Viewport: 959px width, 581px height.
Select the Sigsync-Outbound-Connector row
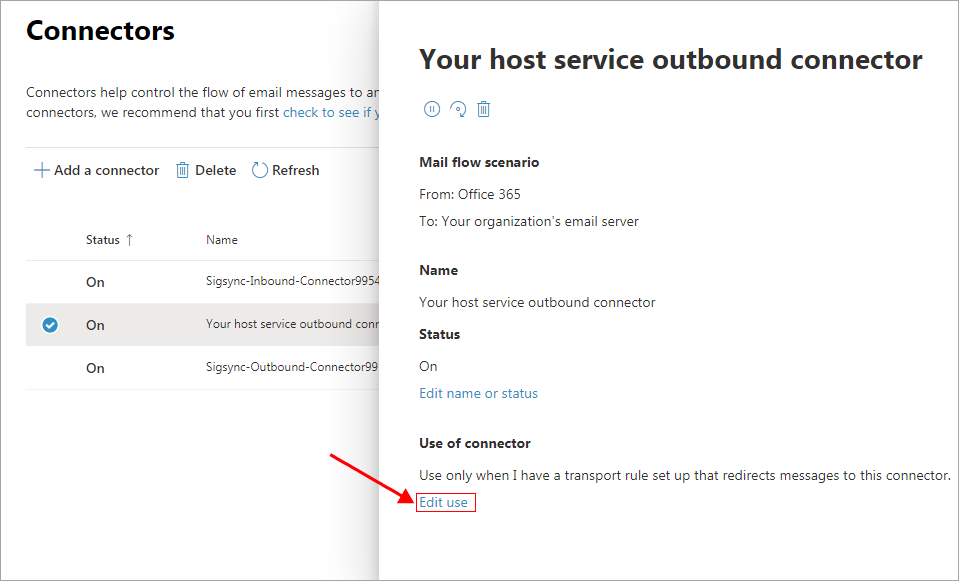click(292, 368)
